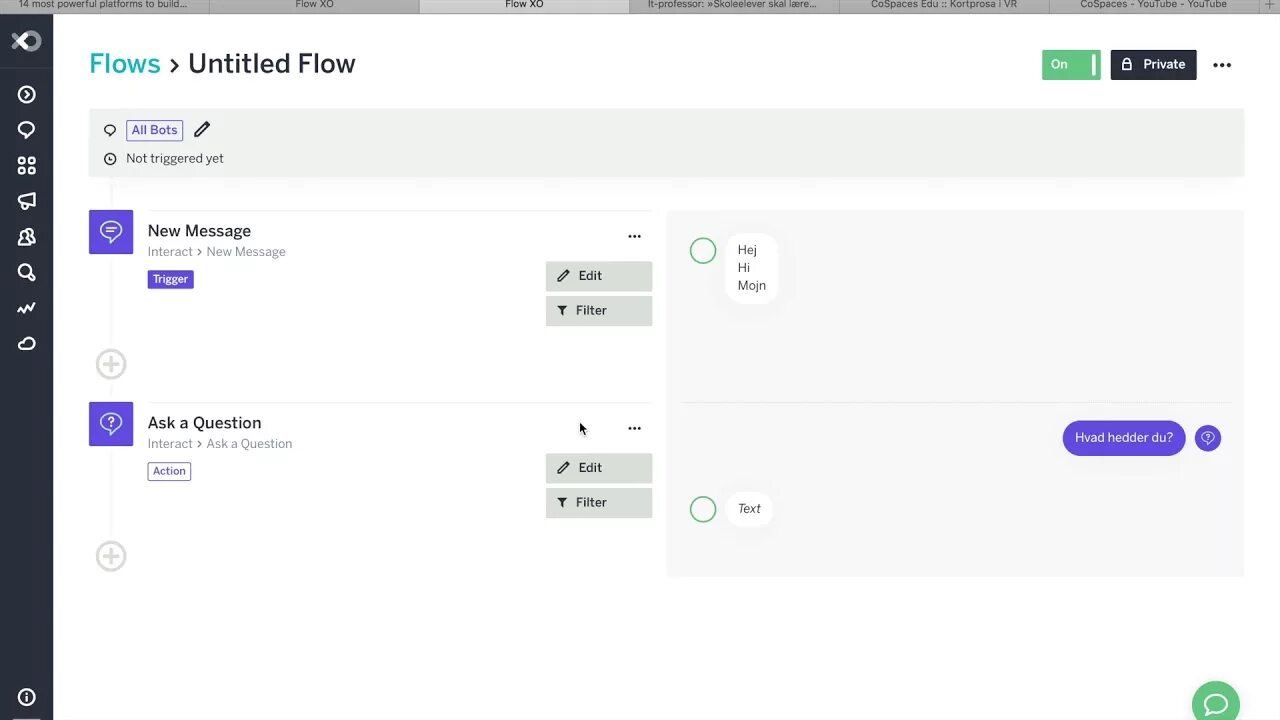The image size is (1280, 720).
Task: Open the live chat support bubble
Action: (x=1215, y=704)
